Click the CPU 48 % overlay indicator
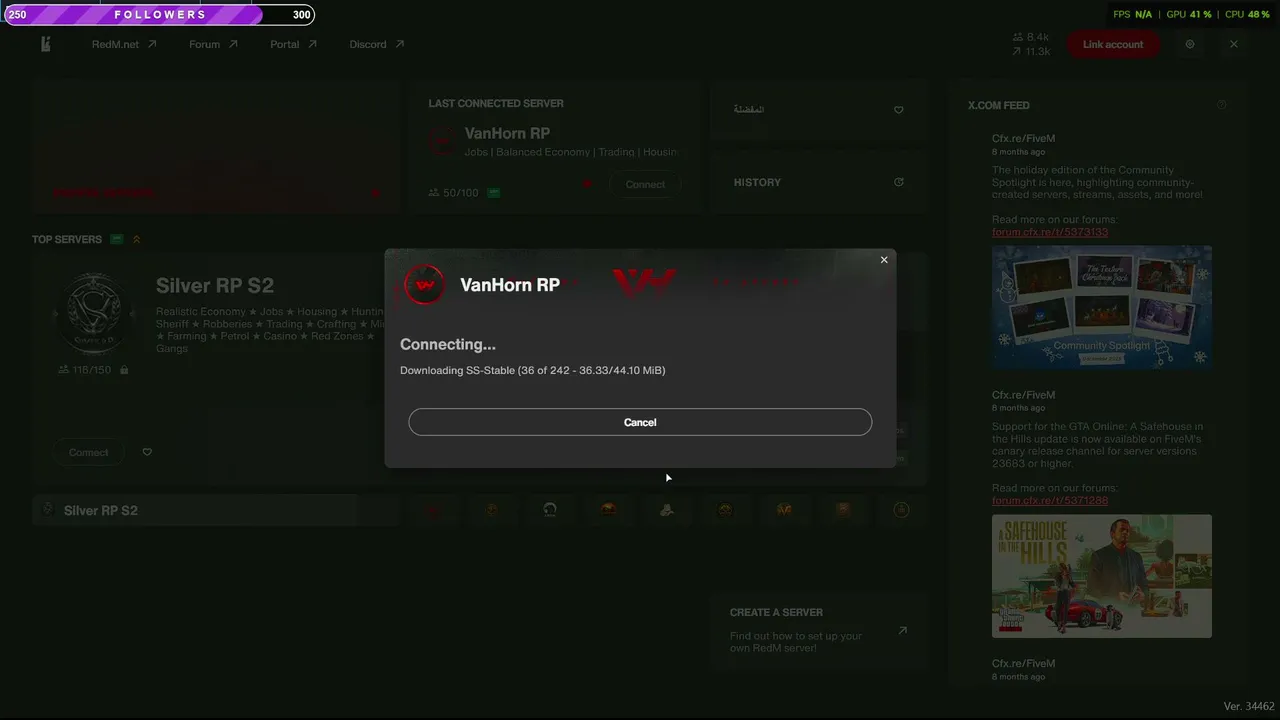The height and width of the screenshot is (720, 1280). pyautogui.click(x=1247, y=15)
